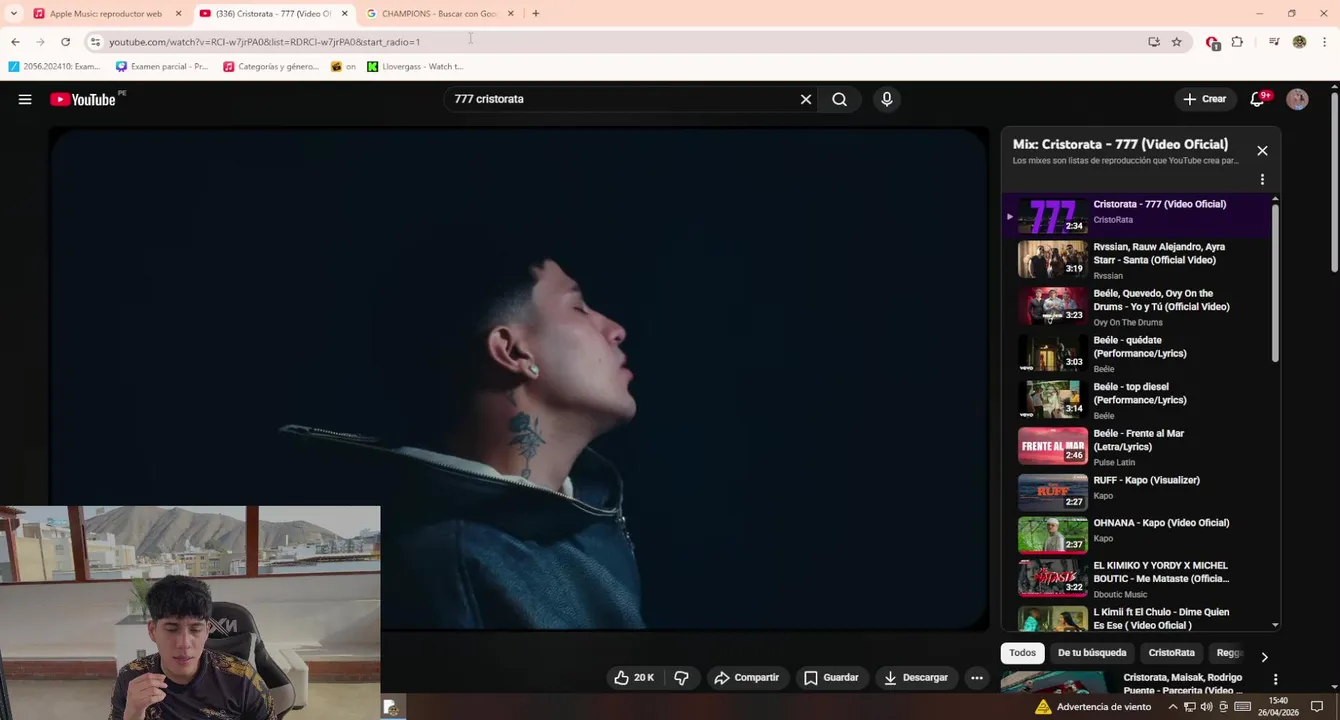Go back in browser history

click(x=15, y=42)
